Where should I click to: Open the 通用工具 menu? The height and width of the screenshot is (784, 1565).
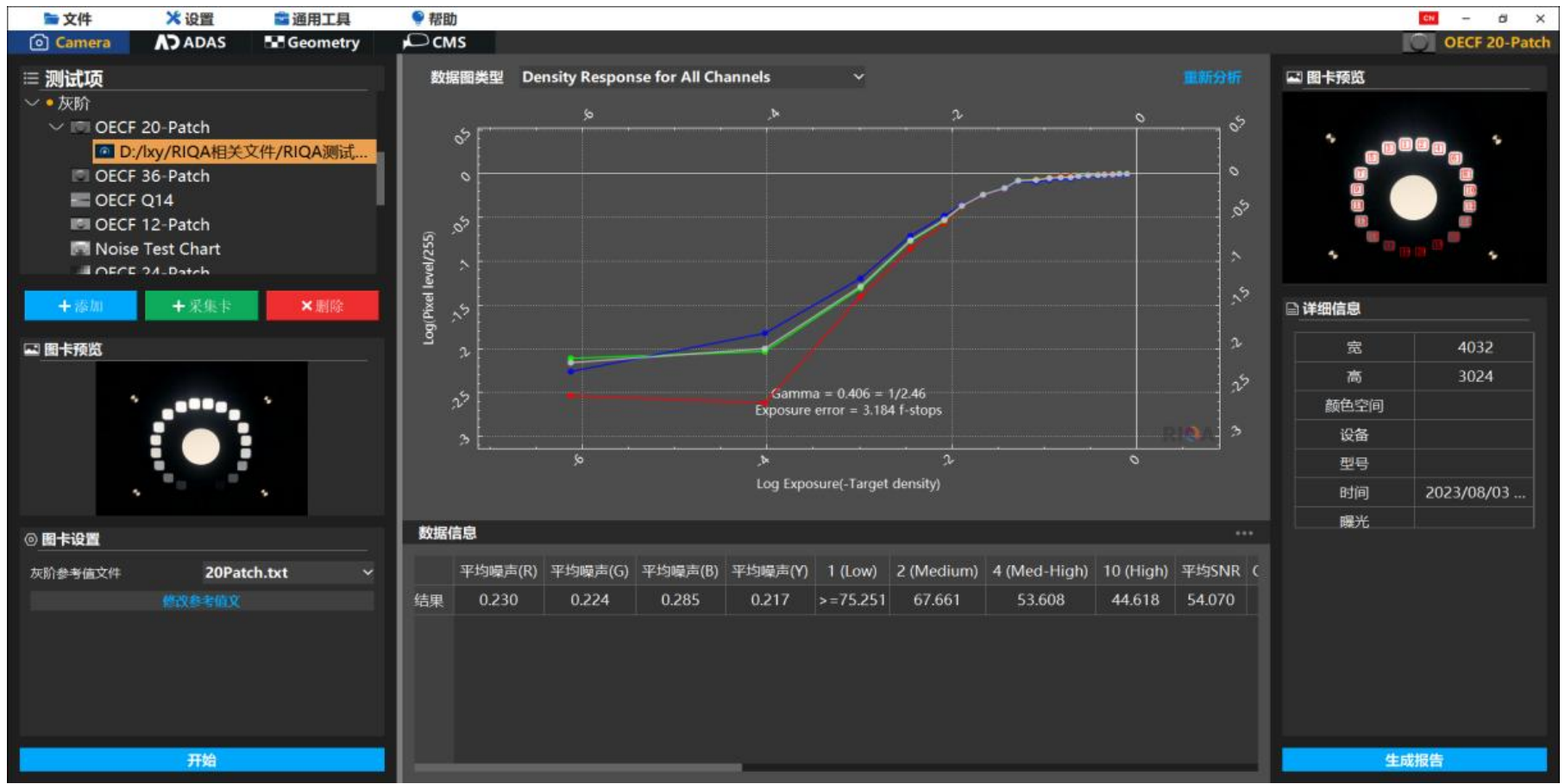point(311,18)
